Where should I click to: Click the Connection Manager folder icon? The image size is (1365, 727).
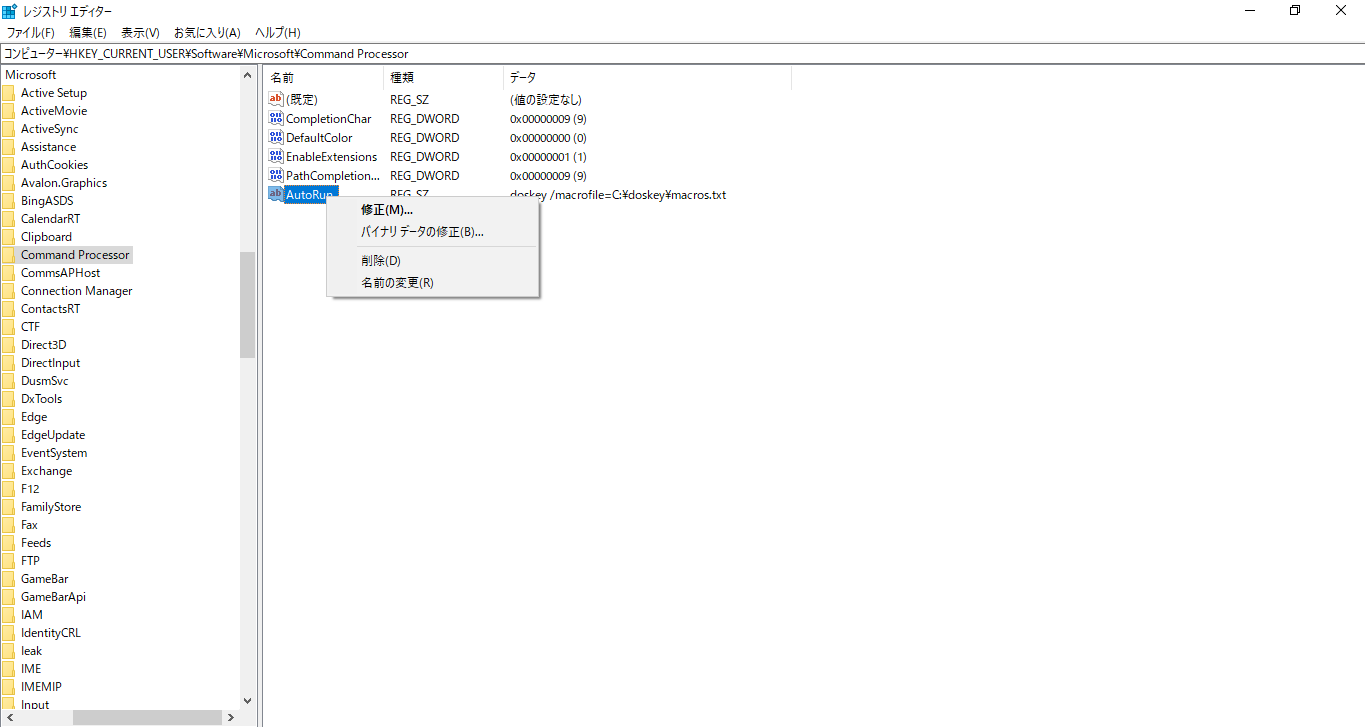8,291
